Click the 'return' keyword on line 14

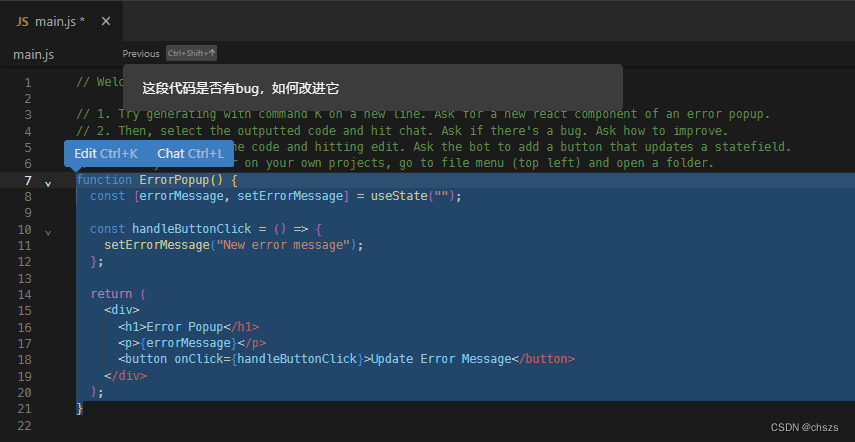111,294
